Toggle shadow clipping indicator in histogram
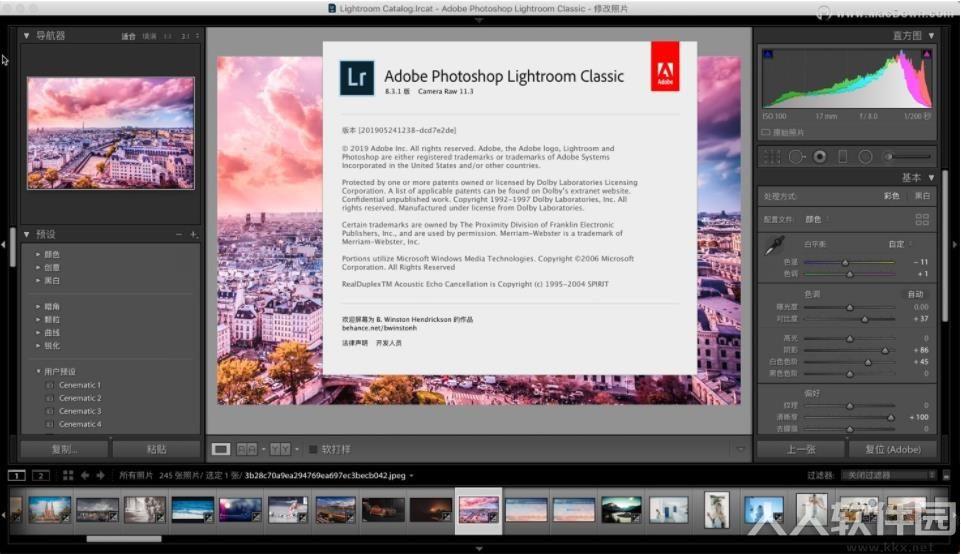Screen dimensions: 961x554 coord(768,55)
